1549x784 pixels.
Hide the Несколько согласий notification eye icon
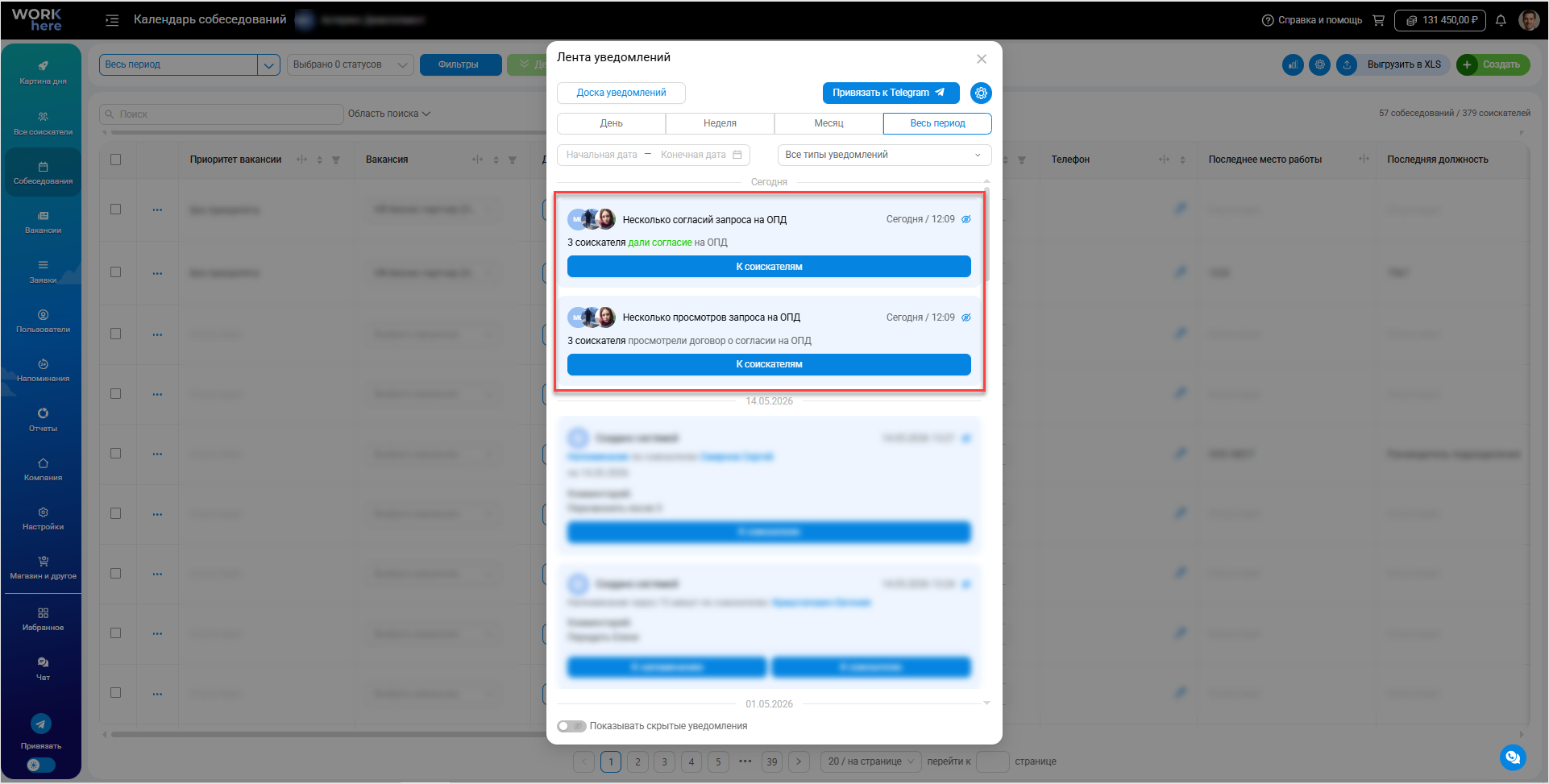click(966, 219)
